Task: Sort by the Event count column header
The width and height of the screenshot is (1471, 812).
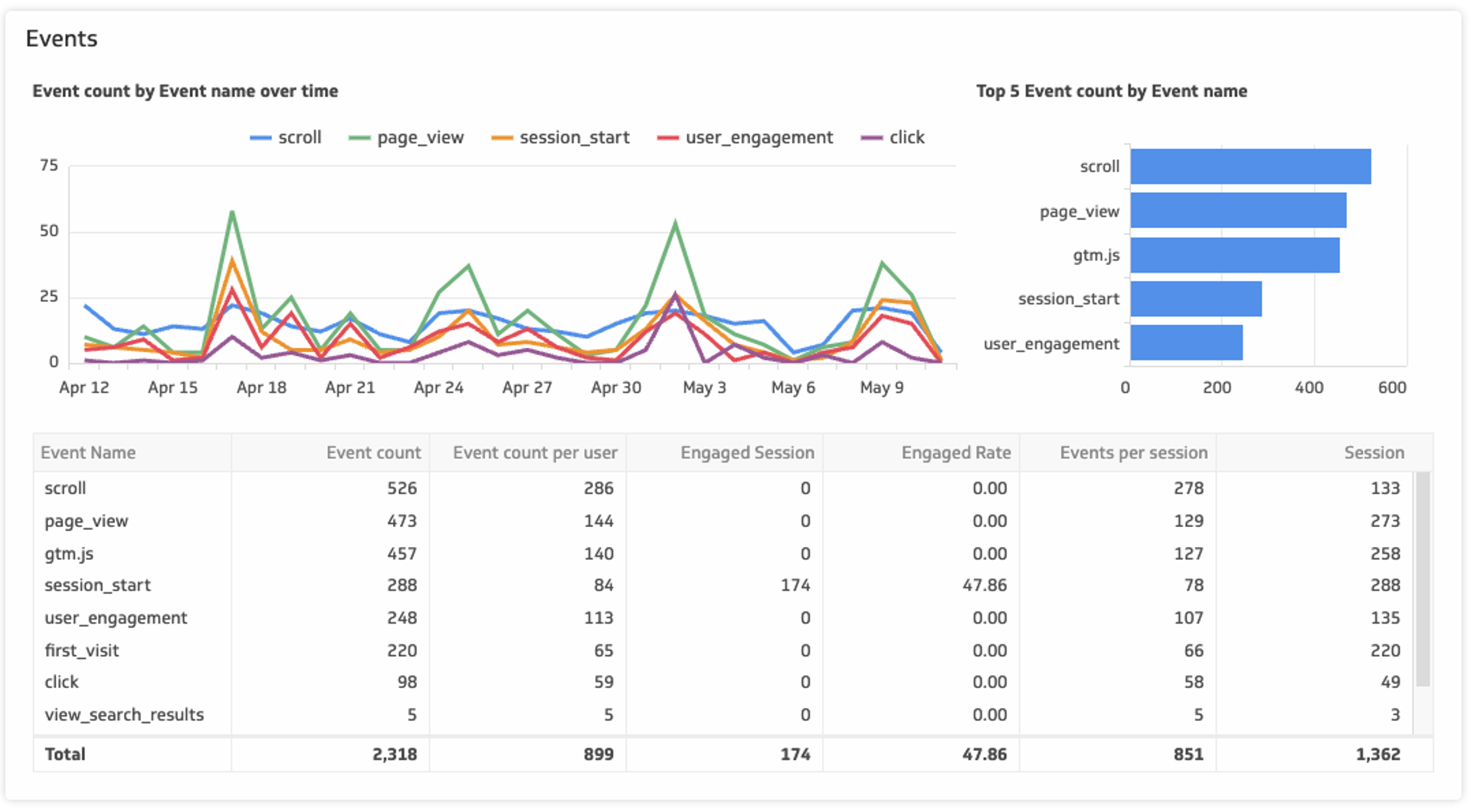Action: tap(373, 452)
